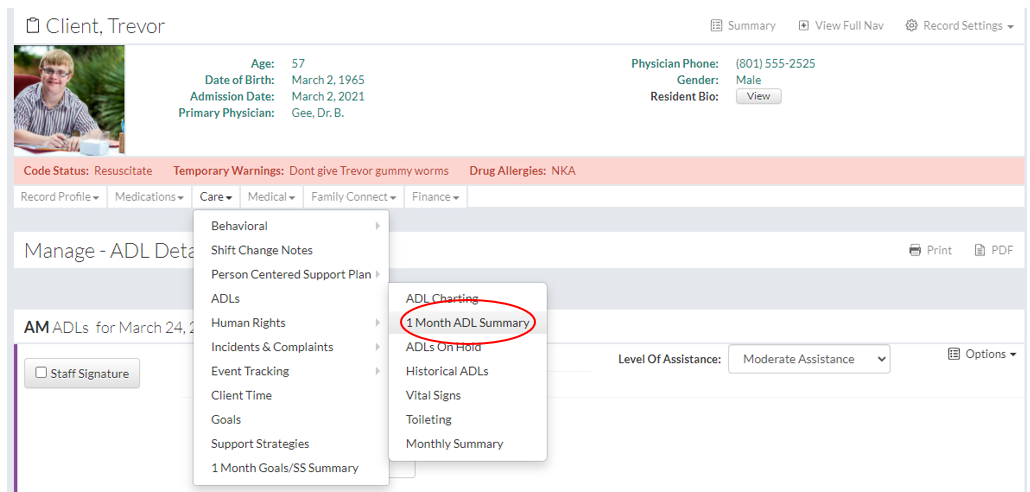Image resolution: width=1030 pixels, height=492 pixels.
Task: Select Historical ADLs from submenu
Action: [446, 371]
